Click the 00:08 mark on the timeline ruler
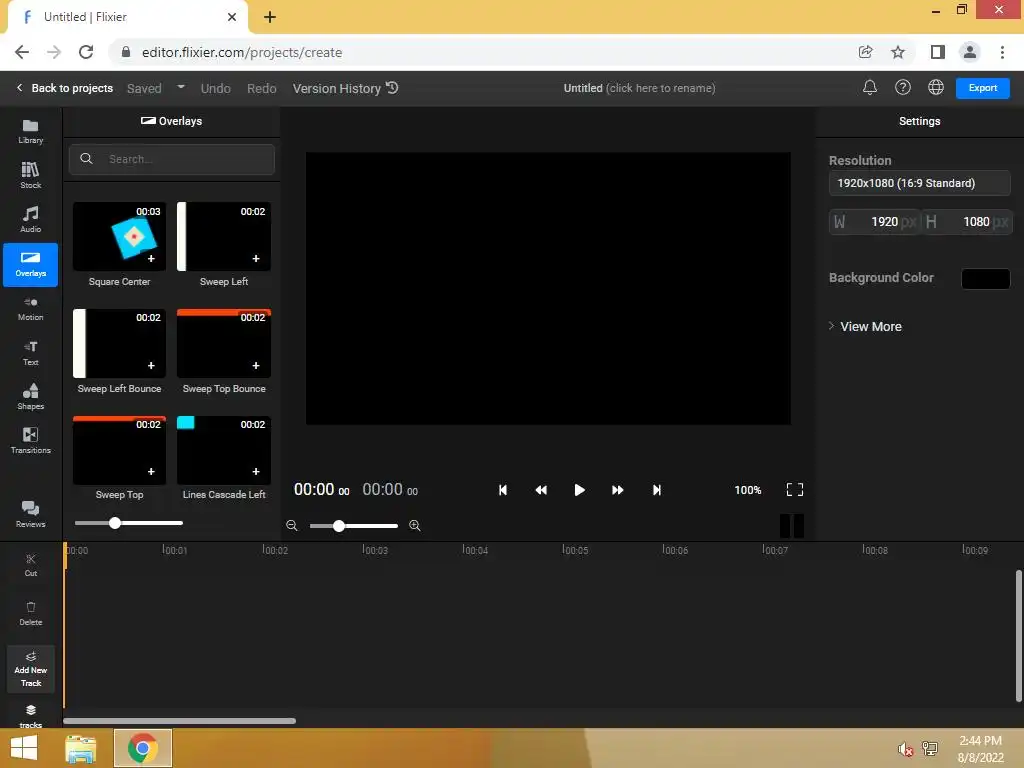Viewport: 1024px width, 768px height. point(874,550)
